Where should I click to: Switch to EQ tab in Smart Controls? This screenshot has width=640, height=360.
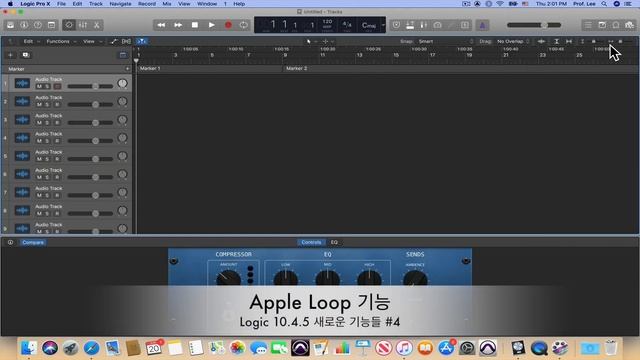334,242
